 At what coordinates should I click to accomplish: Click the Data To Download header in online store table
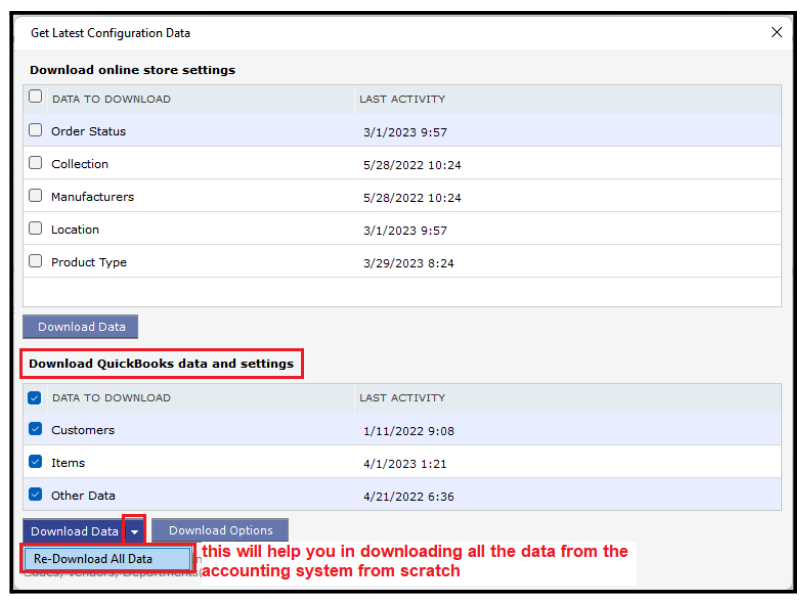coord(111,99)
